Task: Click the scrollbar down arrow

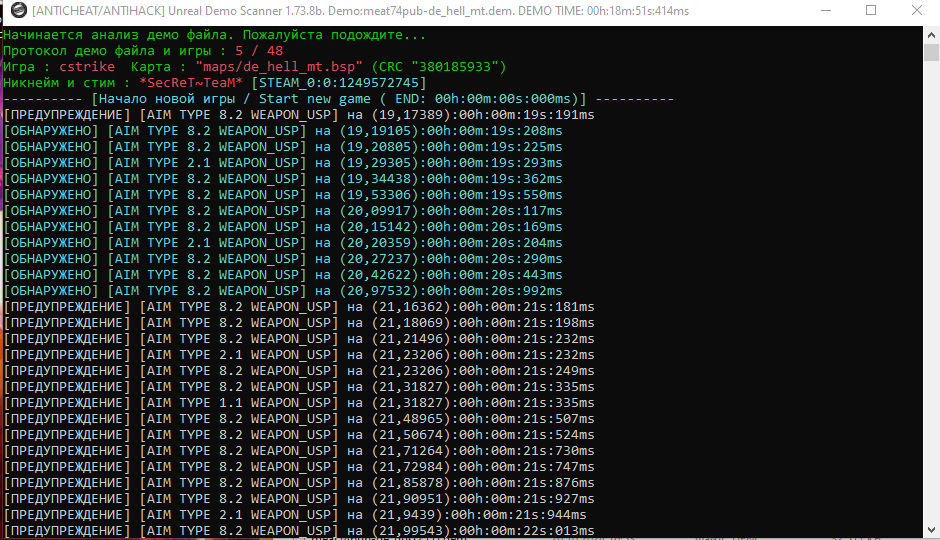Action: [x=931, y=530]
